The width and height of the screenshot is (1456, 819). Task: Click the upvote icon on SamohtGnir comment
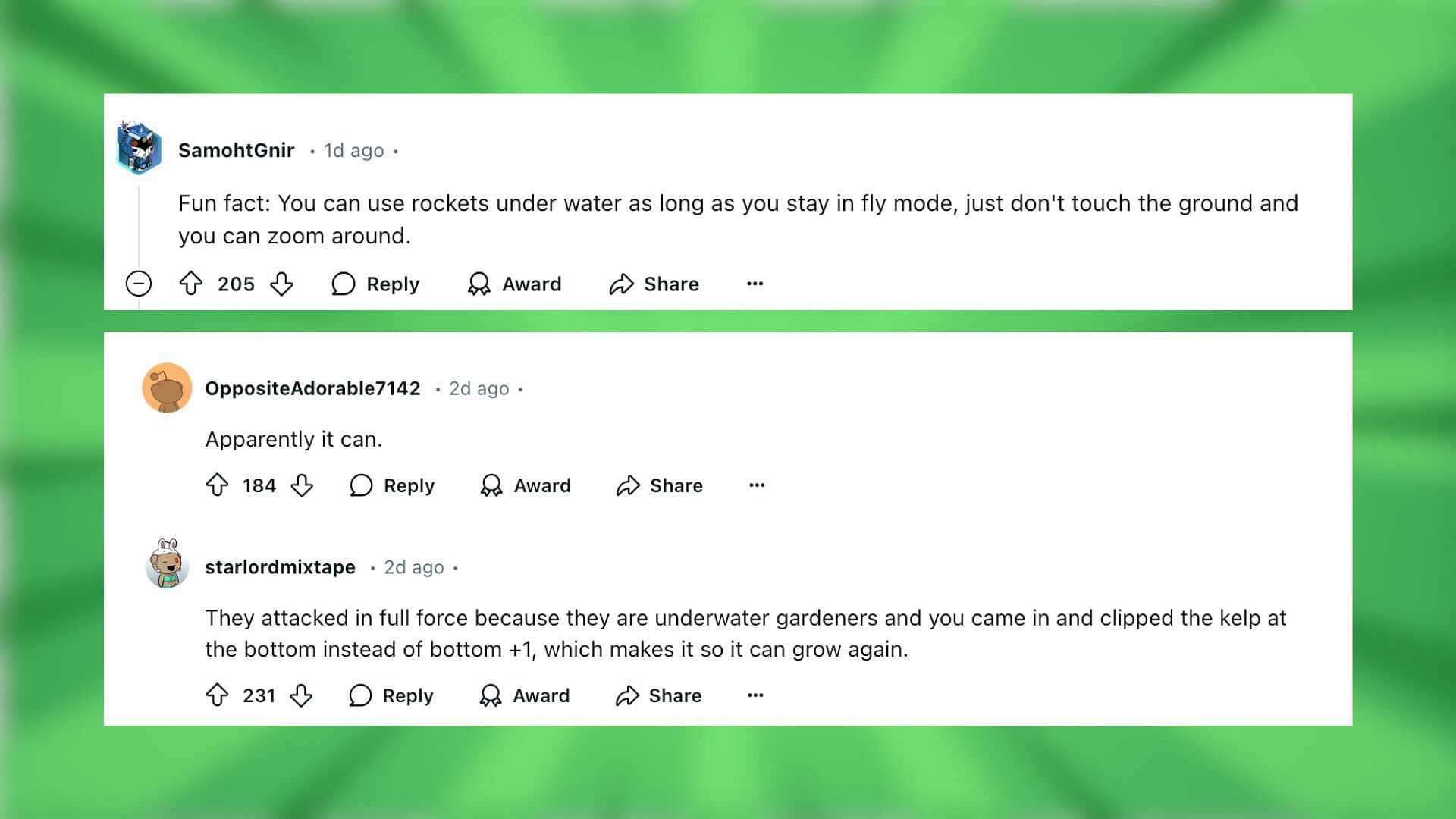[x=191, y=283]
